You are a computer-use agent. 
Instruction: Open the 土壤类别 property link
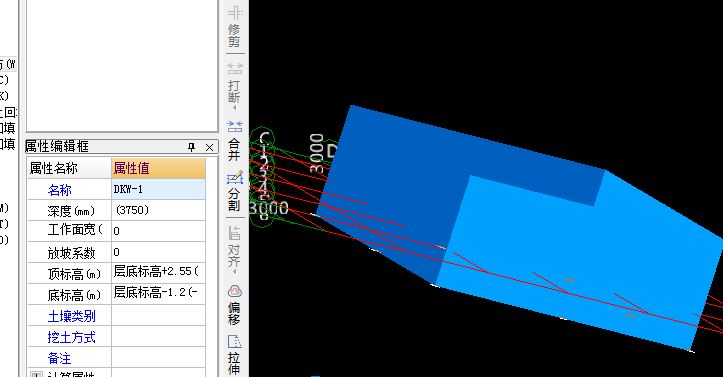tap(71, 316)
